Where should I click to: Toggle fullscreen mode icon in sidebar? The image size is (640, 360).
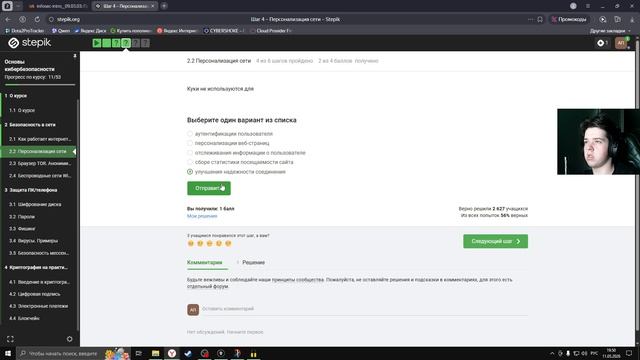pos(10,339)
